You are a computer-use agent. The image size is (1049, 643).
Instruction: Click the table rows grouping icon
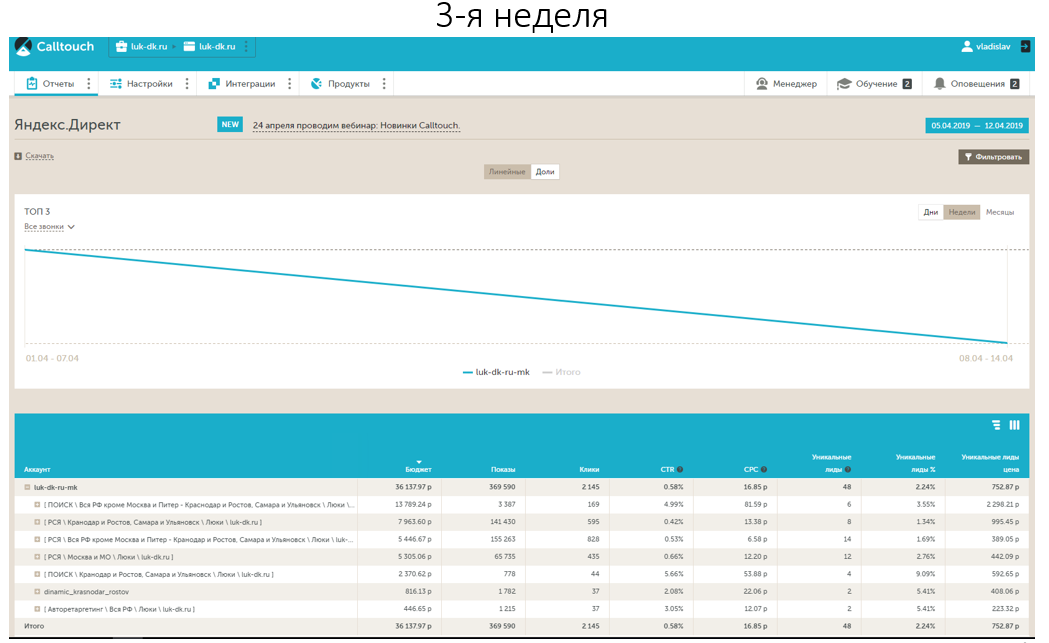(996, 425)
